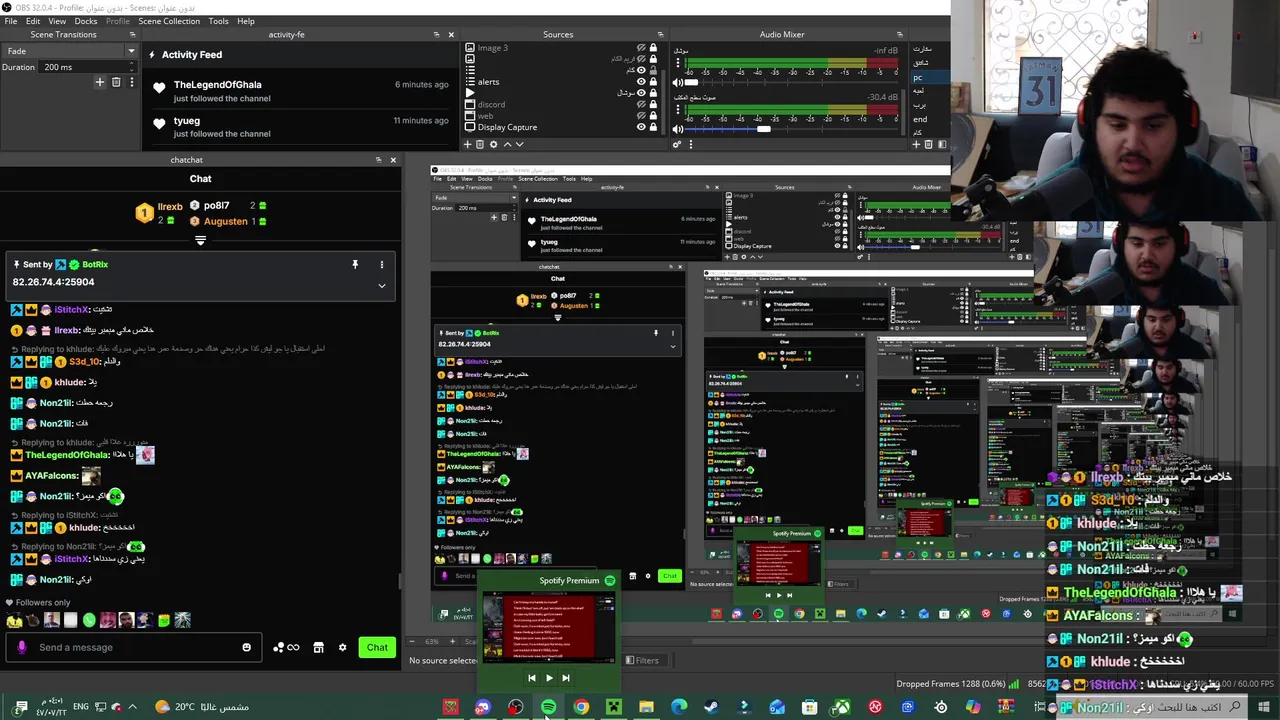Add a new source in Sources dock
Screen dimensions: 1280x720
(468, 144)
